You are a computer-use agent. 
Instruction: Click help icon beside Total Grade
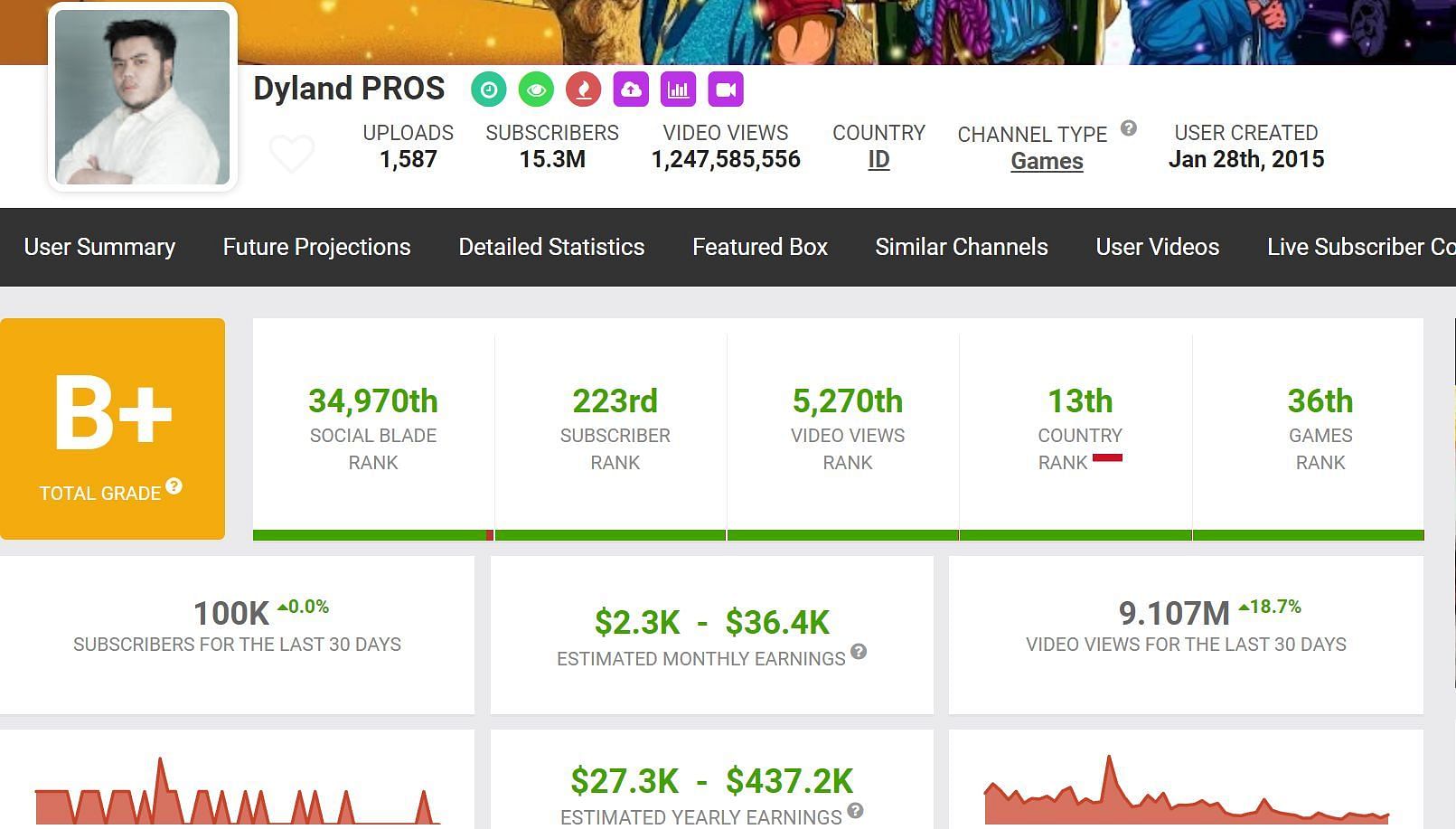point(174,486)
